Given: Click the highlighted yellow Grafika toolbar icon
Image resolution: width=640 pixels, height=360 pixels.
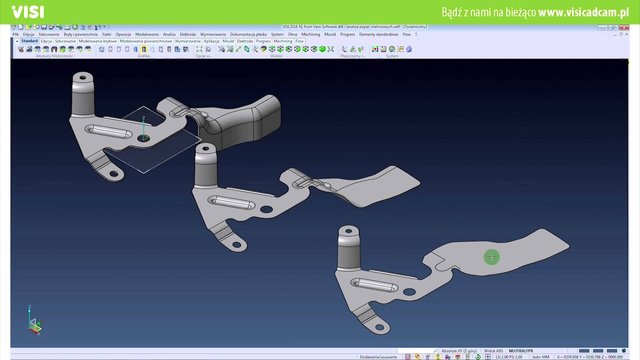Looking at the screenshot, I should [144, 49].
